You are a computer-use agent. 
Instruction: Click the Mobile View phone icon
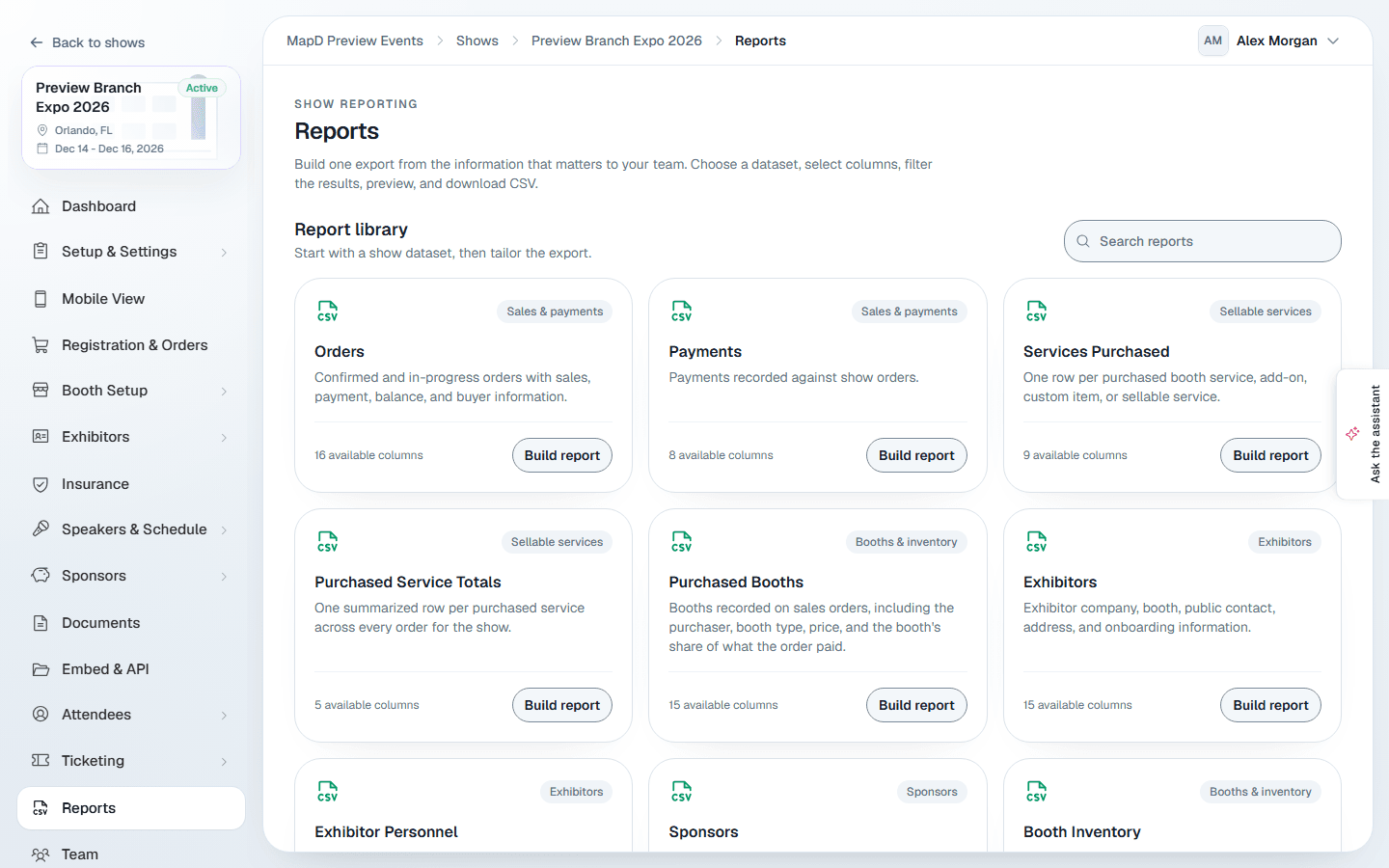[x=41, y=299]
